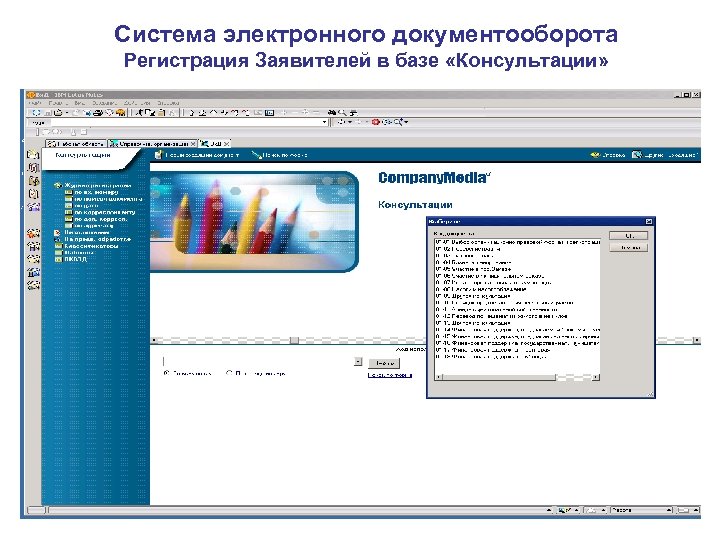Open the other actions menu beside Справка
The height and width of the screenshot is (540, 720).
coord(665,155)
